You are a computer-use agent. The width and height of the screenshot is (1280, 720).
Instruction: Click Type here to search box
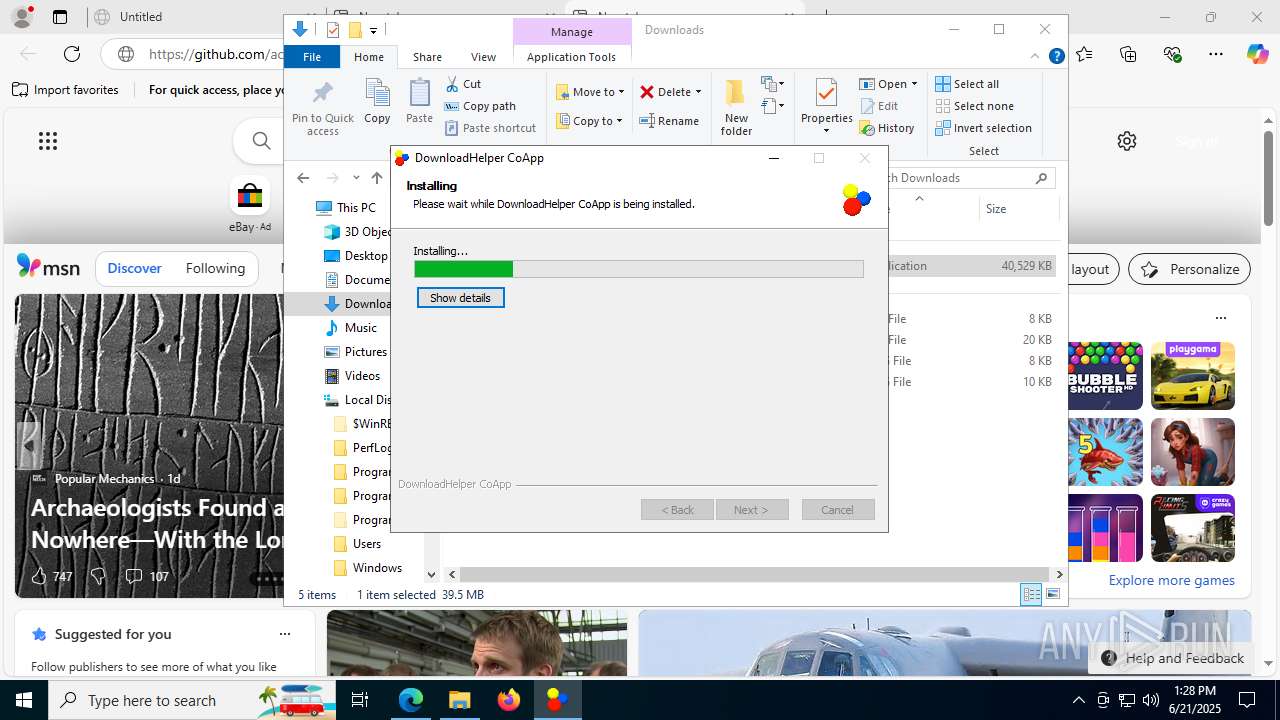pos(192,700)
